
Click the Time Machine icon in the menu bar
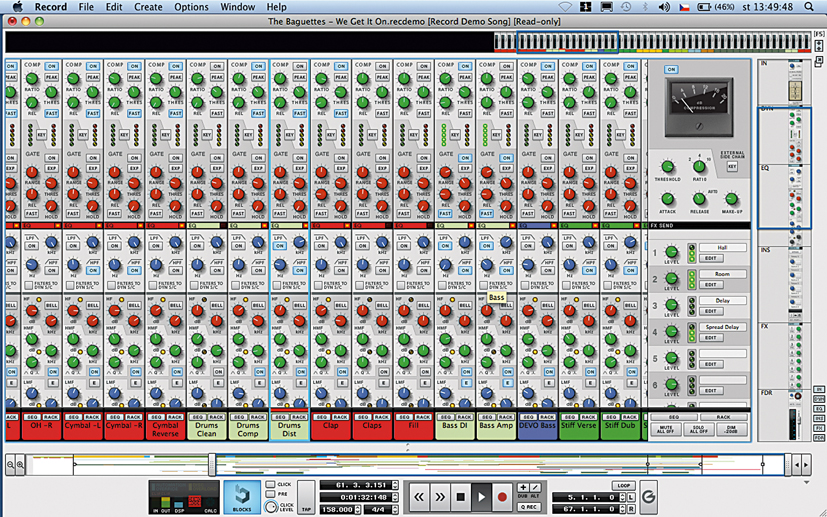point(626,7)
